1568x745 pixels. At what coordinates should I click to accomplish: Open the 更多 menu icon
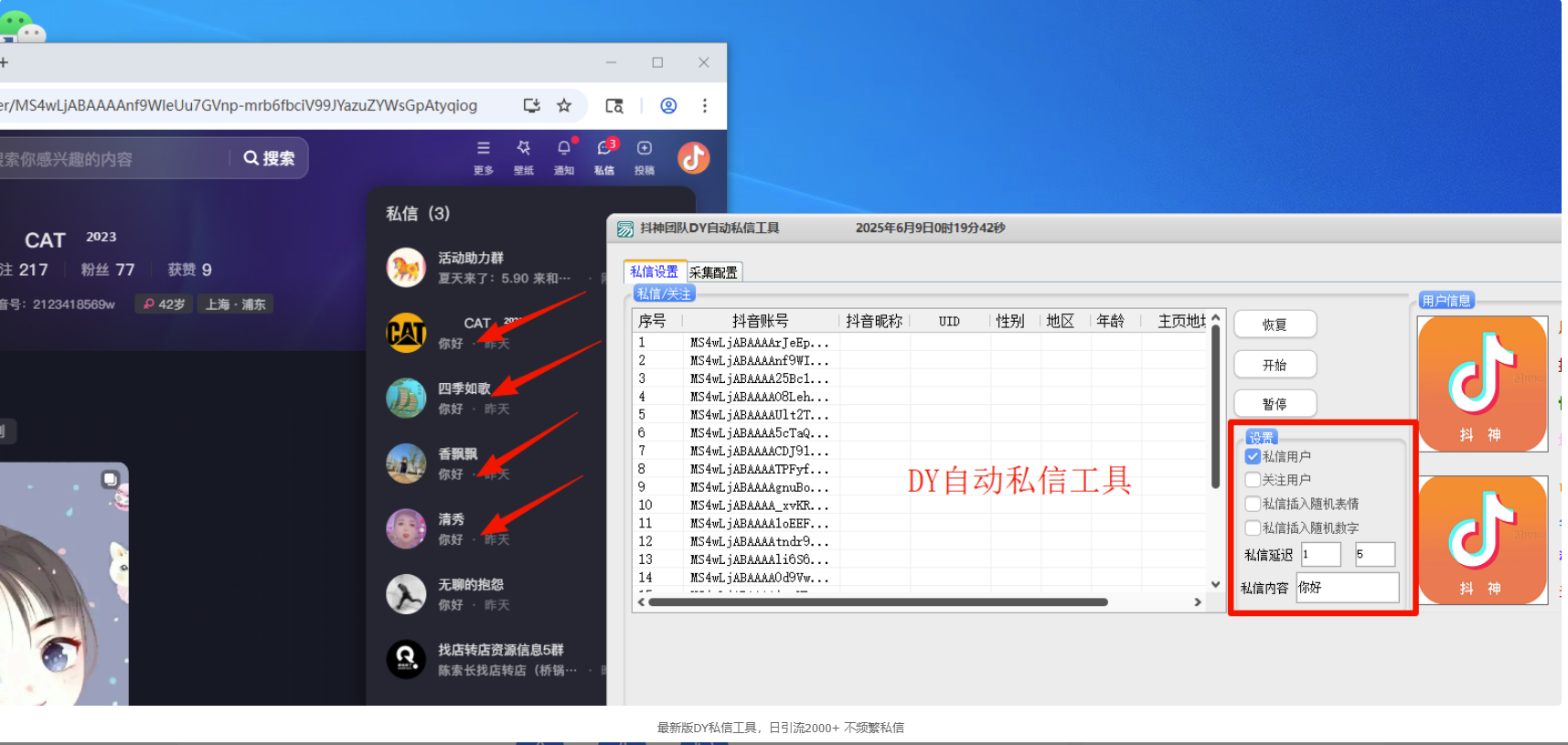(x=484, y=157)
